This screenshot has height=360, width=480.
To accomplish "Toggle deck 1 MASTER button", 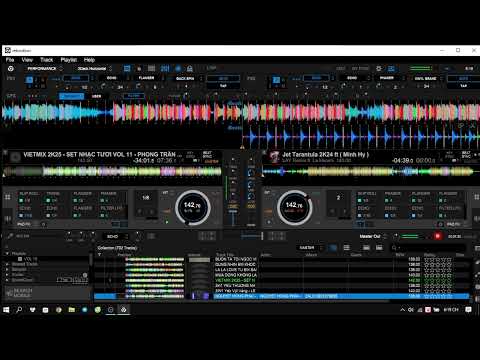I will (211, 161).
